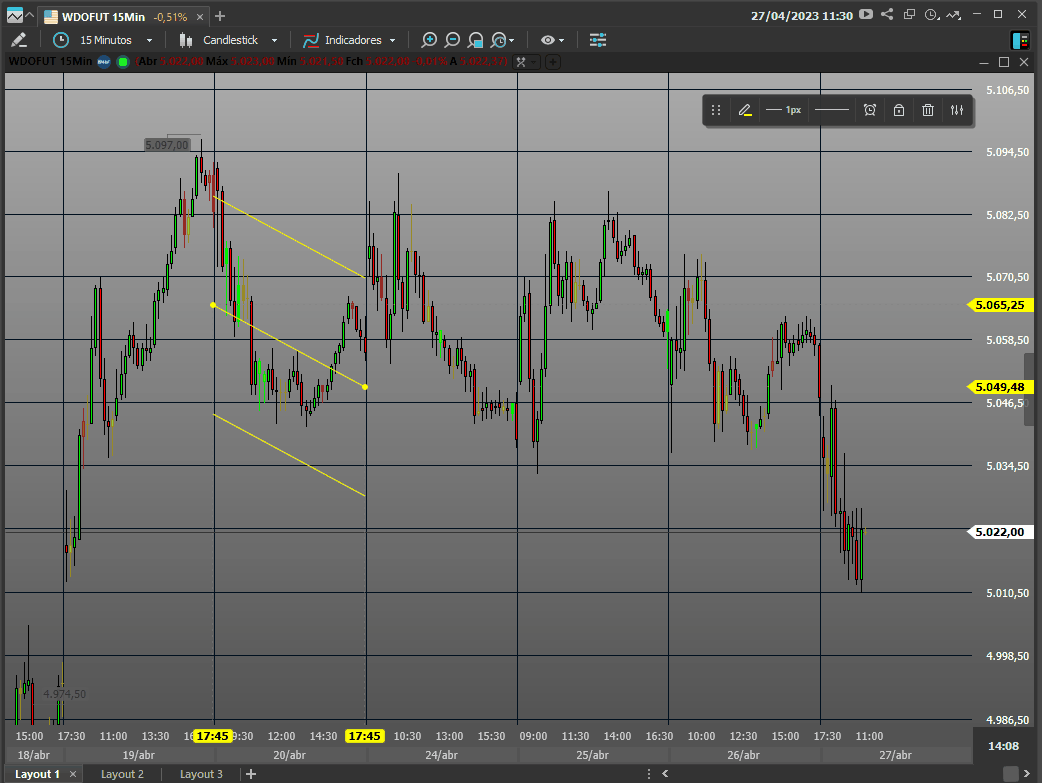This screenshot has height=783, width=1042.
Task: Switch to the Layout 1 tab
Action: point(37,774)
